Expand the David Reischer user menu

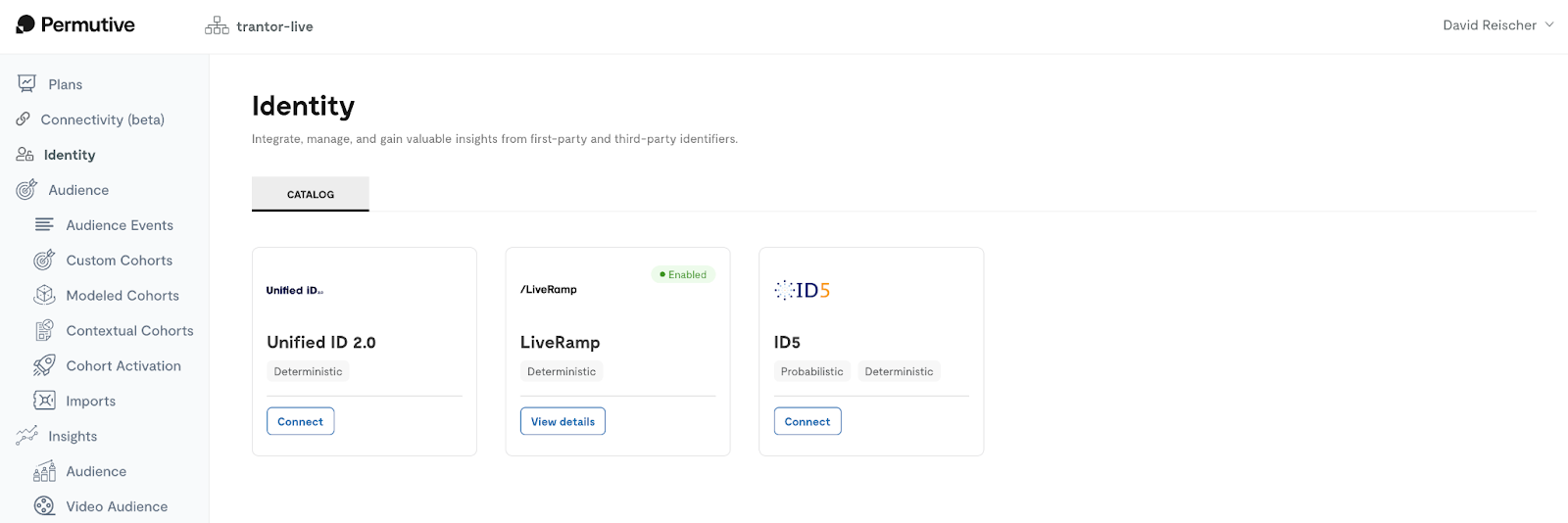(x=1497, y=25)
